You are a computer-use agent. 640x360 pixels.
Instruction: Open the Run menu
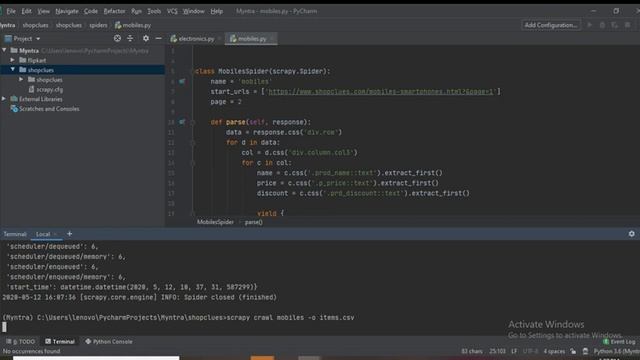point(136,11)
